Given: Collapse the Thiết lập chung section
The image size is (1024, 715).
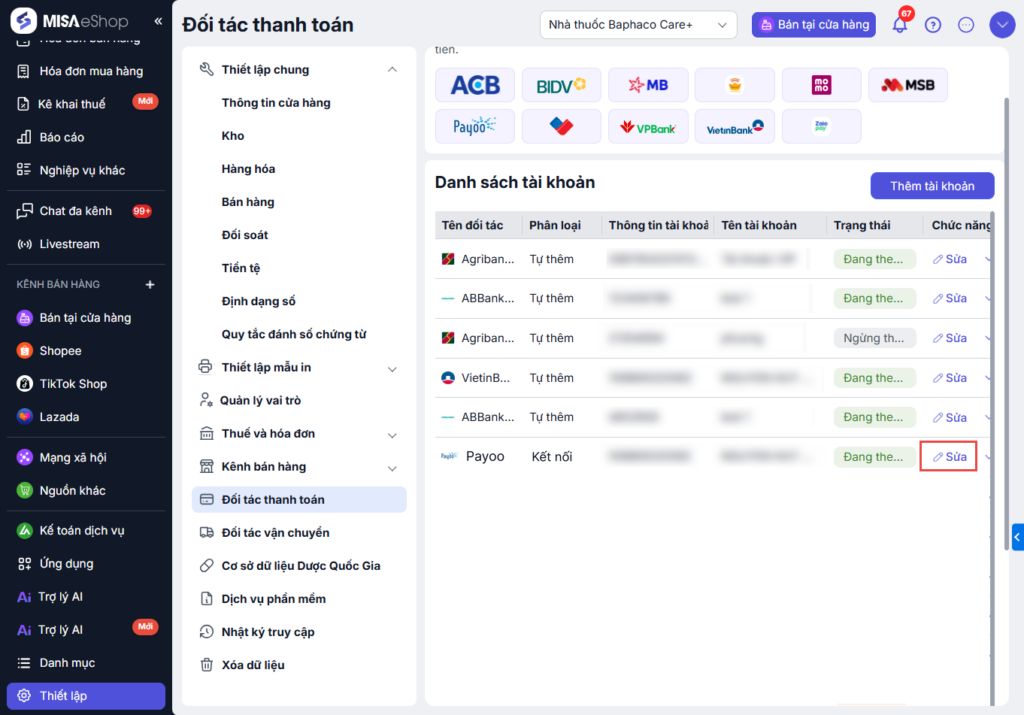Looking at the screenshot, I should 392,70.
